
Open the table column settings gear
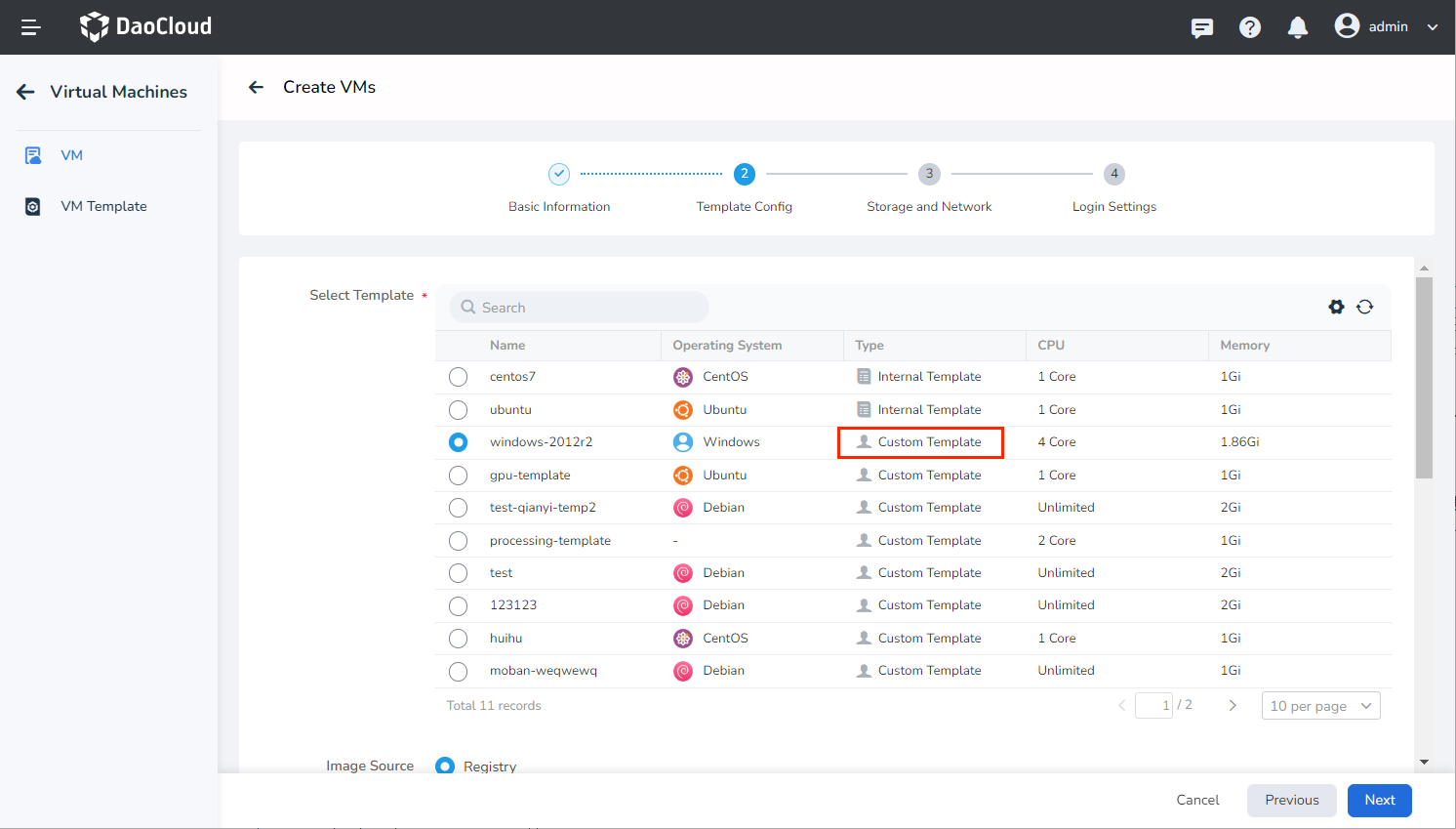[x=1336, y=306]
